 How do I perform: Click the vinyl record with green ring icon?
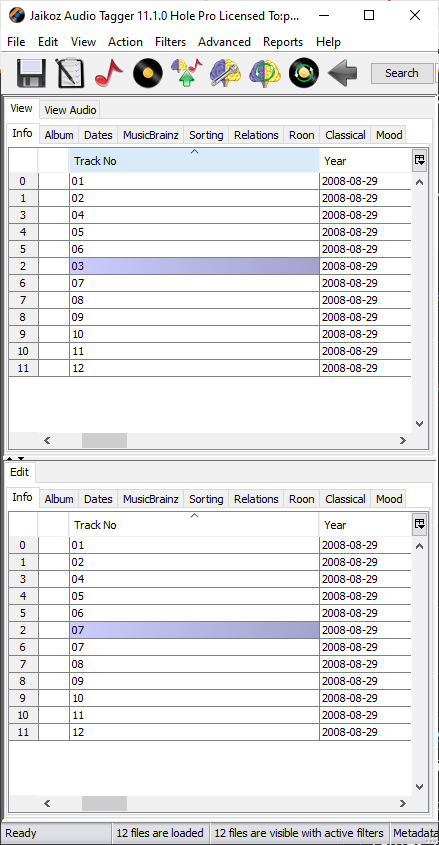303,73
